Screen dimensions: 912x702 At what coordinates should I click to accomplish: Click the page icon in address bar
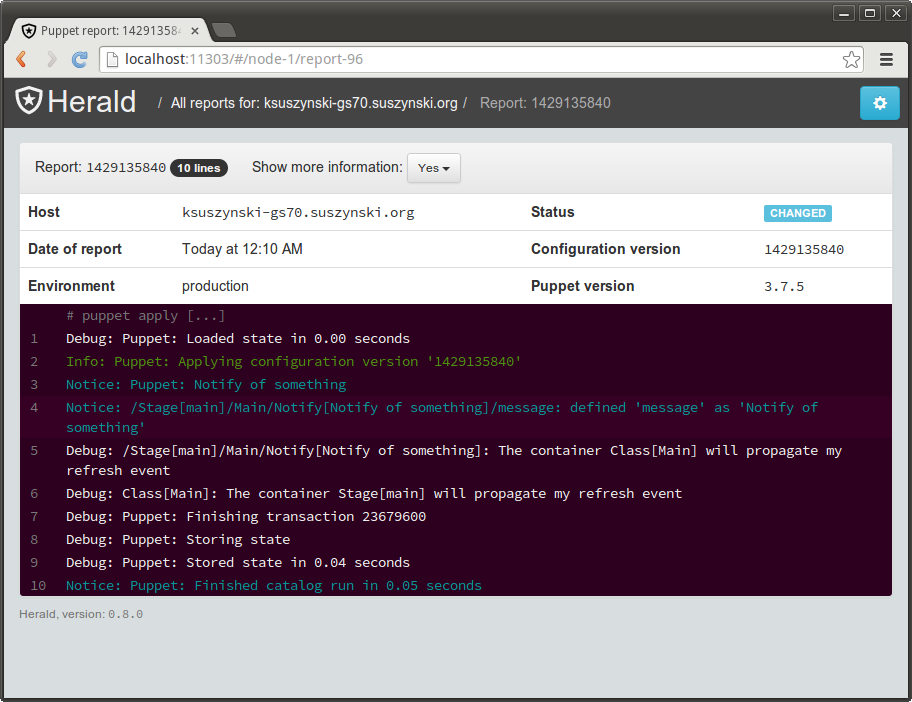click(113, 59)
